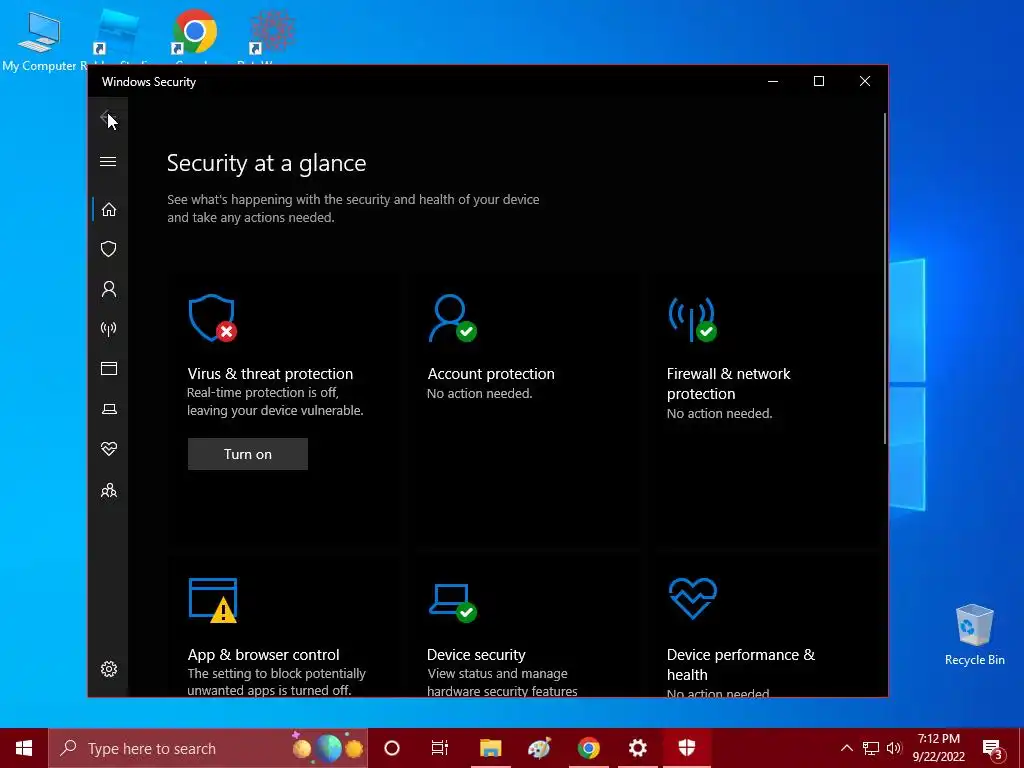Open Family options icon in sidebar
This screenshot has height=768, width=1024.
(108, 490)
